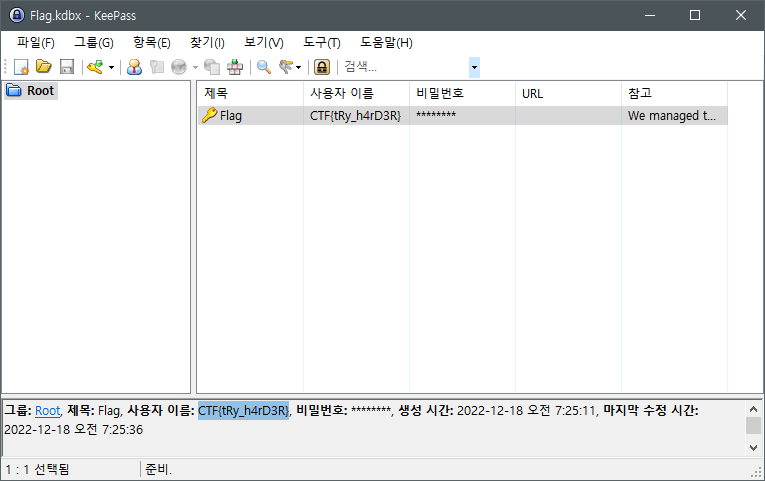Click the Copy URL to clipboard icon

coord(212,67)
